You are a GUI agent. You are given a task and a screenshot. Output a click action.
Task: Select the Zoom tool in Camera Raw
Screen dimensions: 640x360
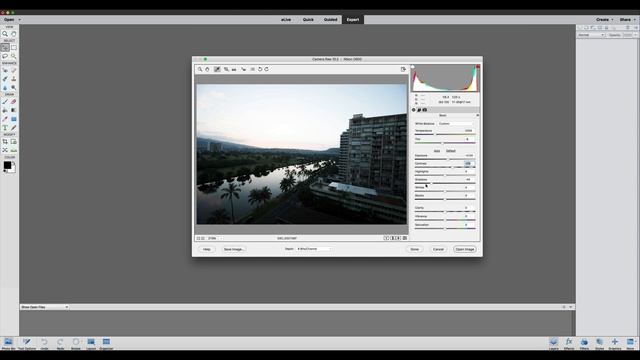pos(200,69)
